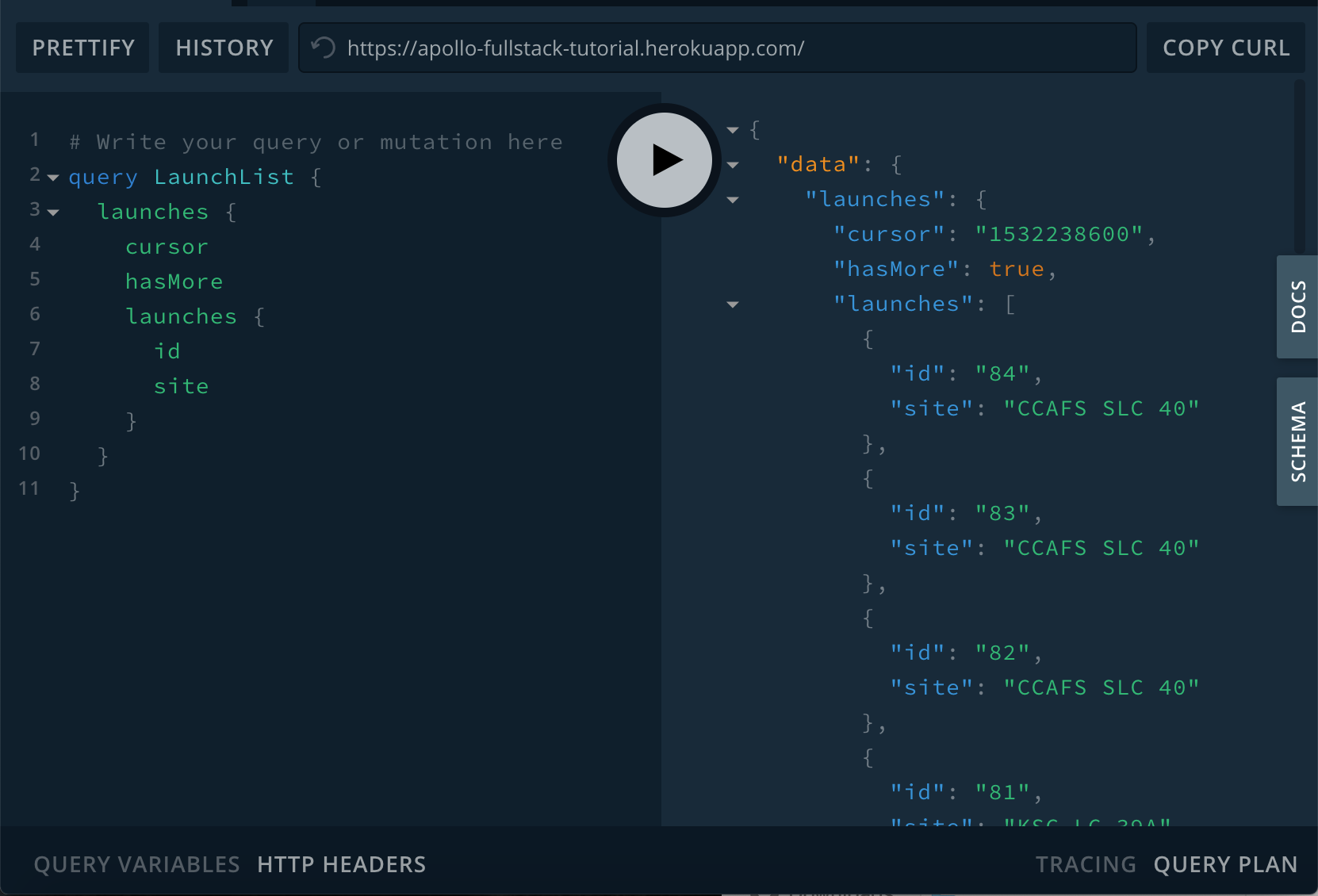Open the SCHEMA side tab
The image size is (1318, 896).
click(x=1297, y=442)
